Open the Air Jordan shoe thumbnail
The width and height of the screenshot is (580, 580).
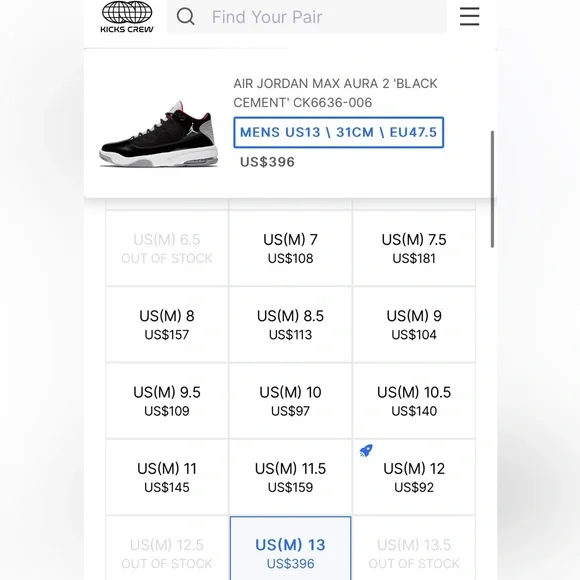[159, 134]
